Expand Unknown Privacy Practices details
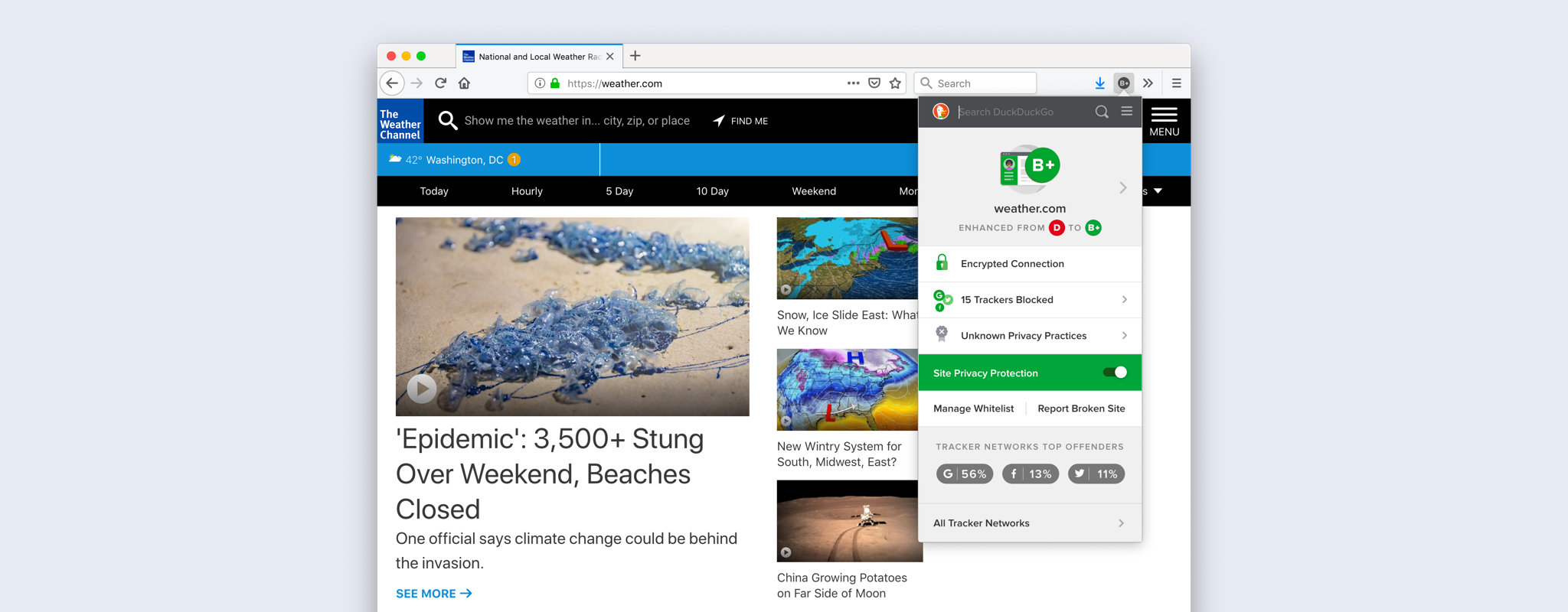The height and width of the screenshot is (612, 1568). 1030,336
